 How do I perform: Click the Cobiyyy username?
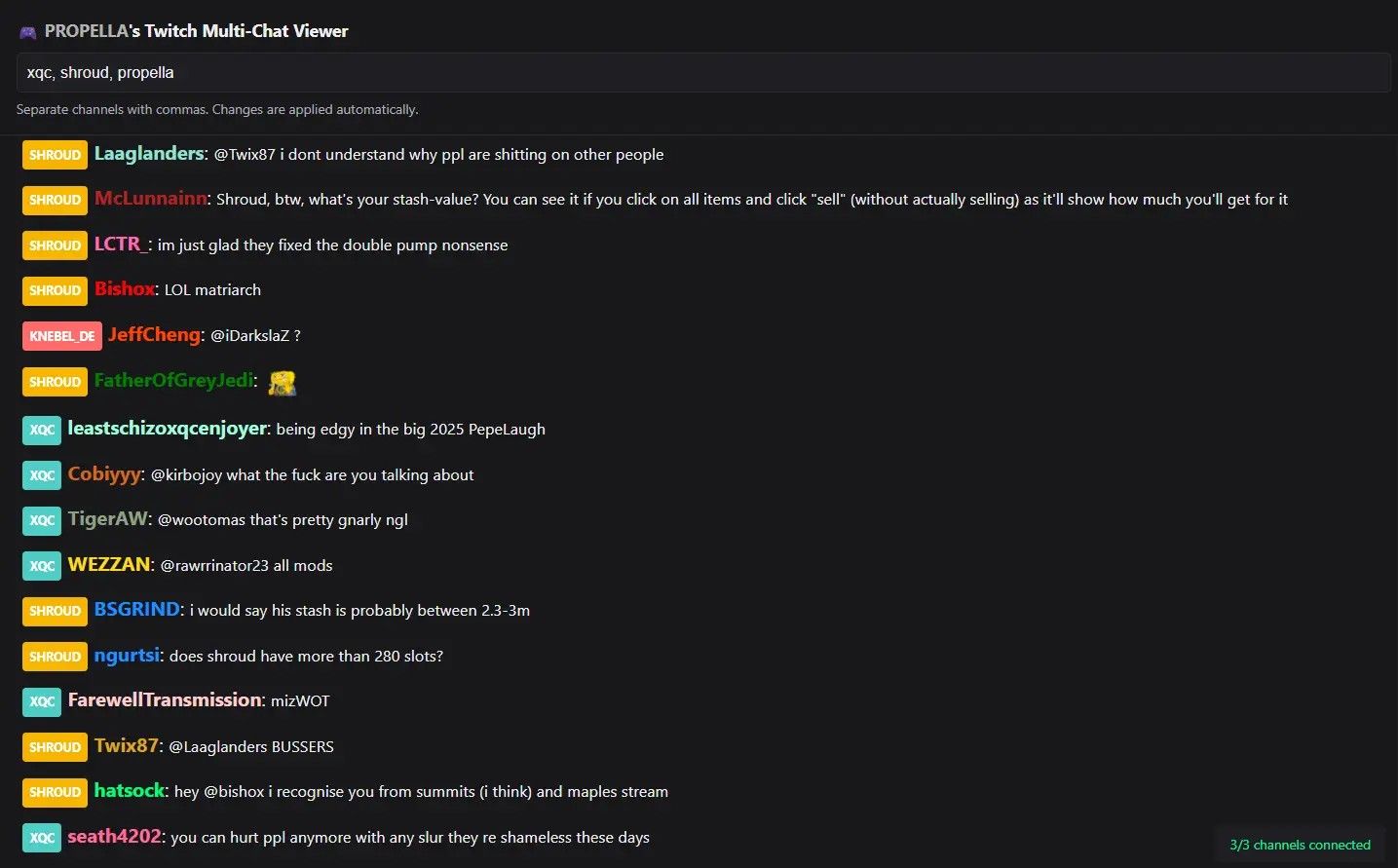(x=104, y=474)
